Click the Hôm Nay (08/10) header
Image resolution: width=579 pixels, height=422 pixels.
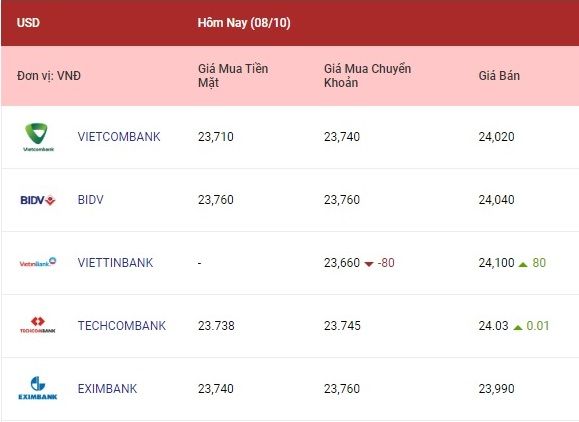[x=244, y=23]
